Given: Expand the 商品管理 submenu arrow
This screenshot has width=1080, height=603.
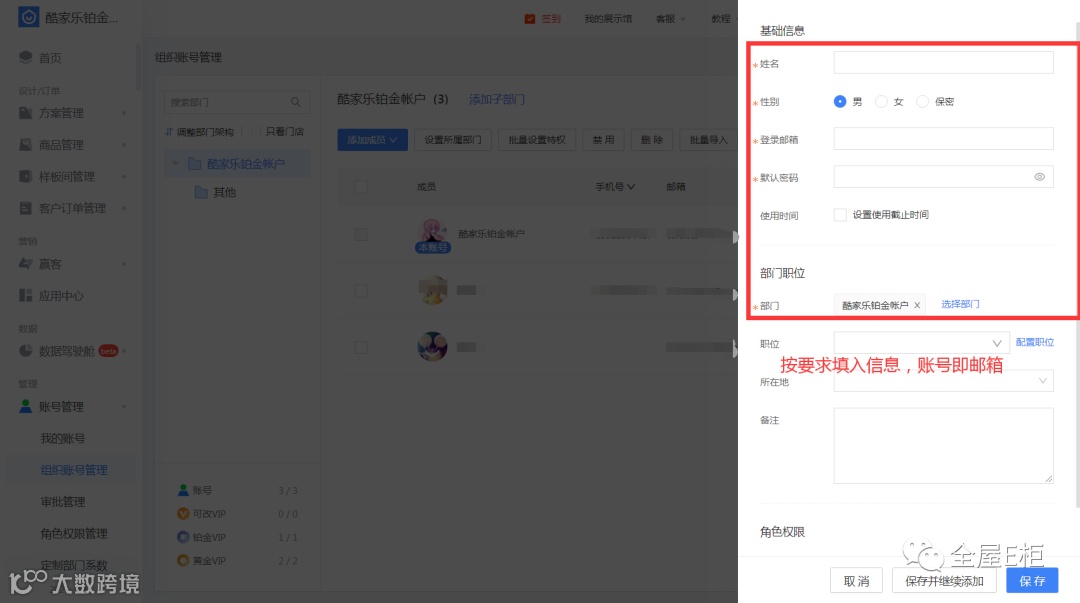Looking at the screenshot, I should (x=124, y=145).
